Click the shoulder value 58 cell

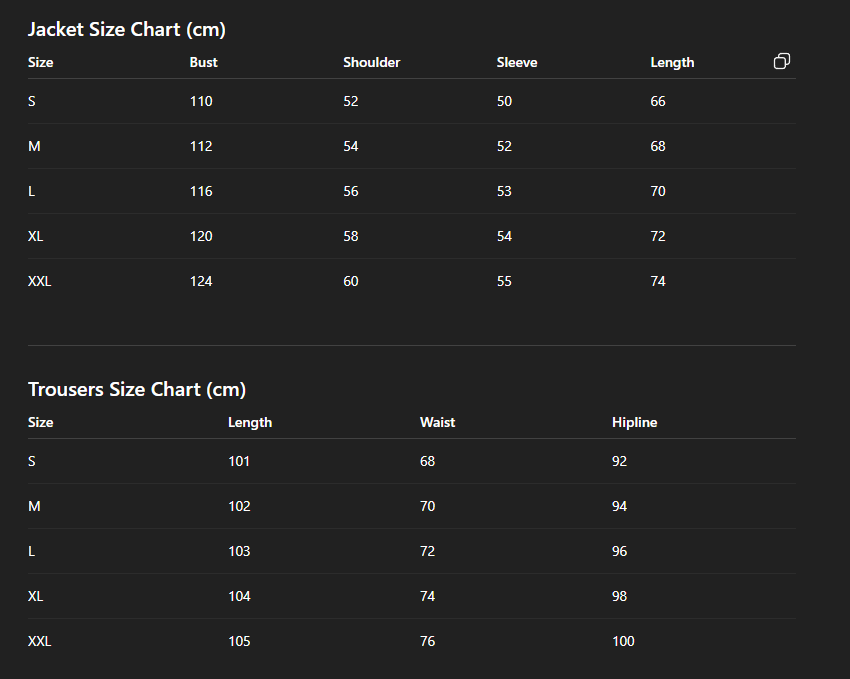(351, 236)
